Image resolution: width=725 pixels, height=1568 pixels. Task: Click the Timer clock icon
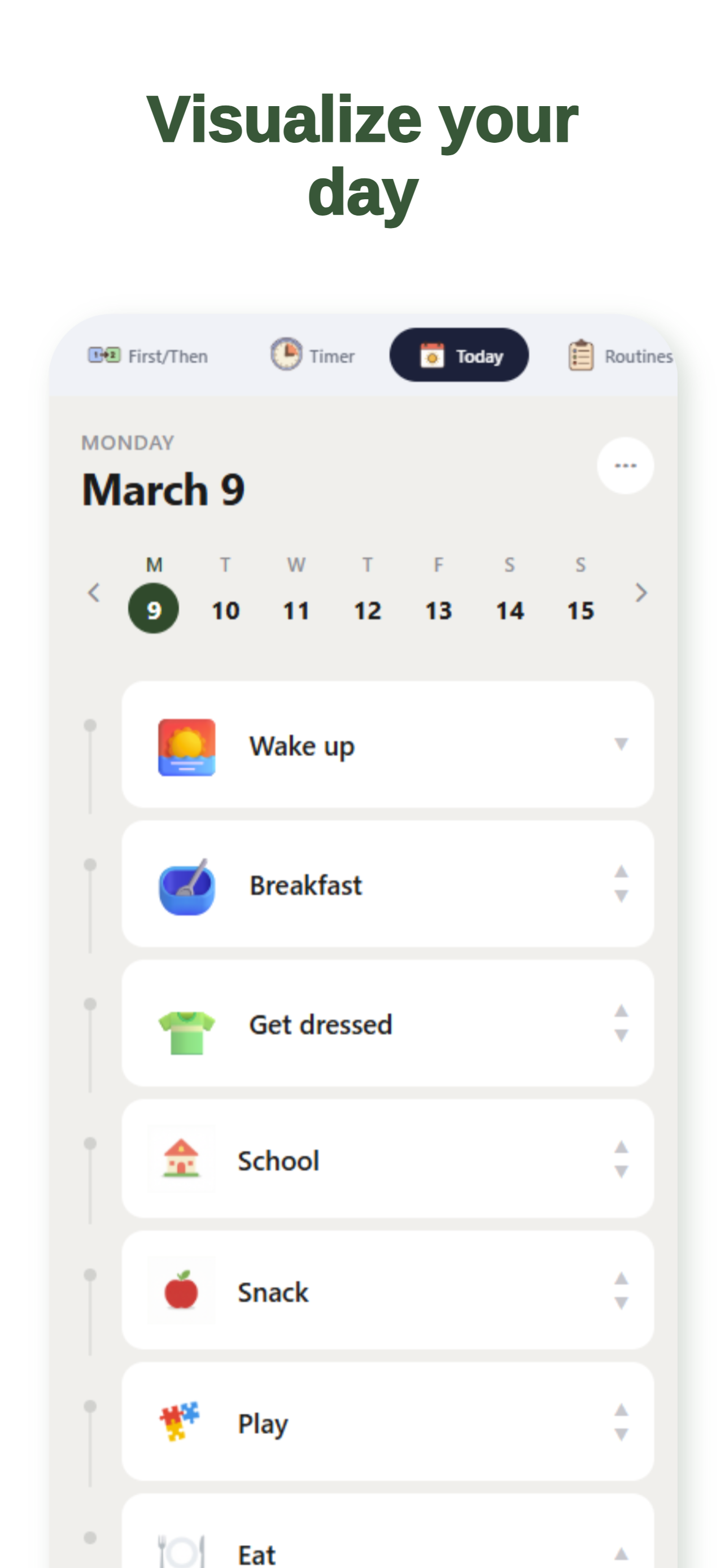(x=287, y=356)
